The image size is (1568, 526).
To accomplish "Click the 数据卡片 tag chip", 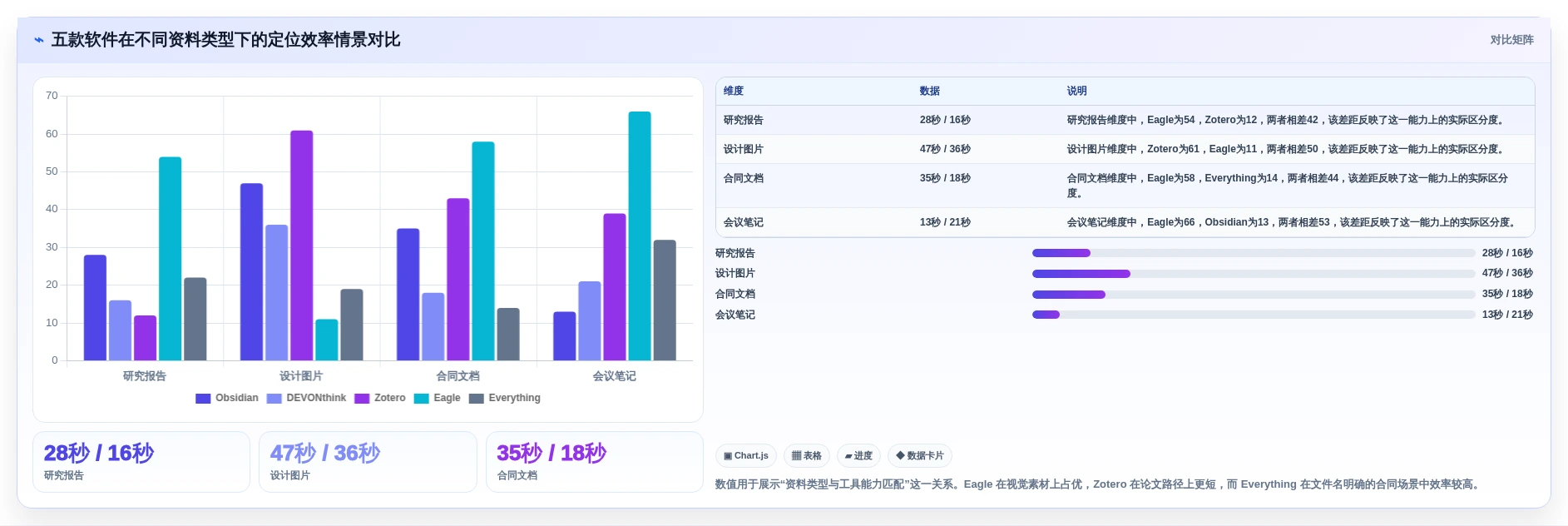I will pyautogui.click(x=920, y=456).
